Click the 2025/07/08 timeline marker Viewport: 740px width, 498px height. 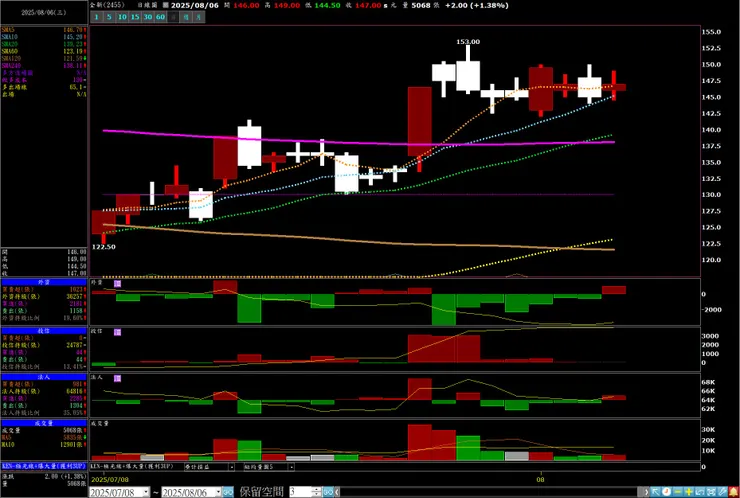(109, 479)
